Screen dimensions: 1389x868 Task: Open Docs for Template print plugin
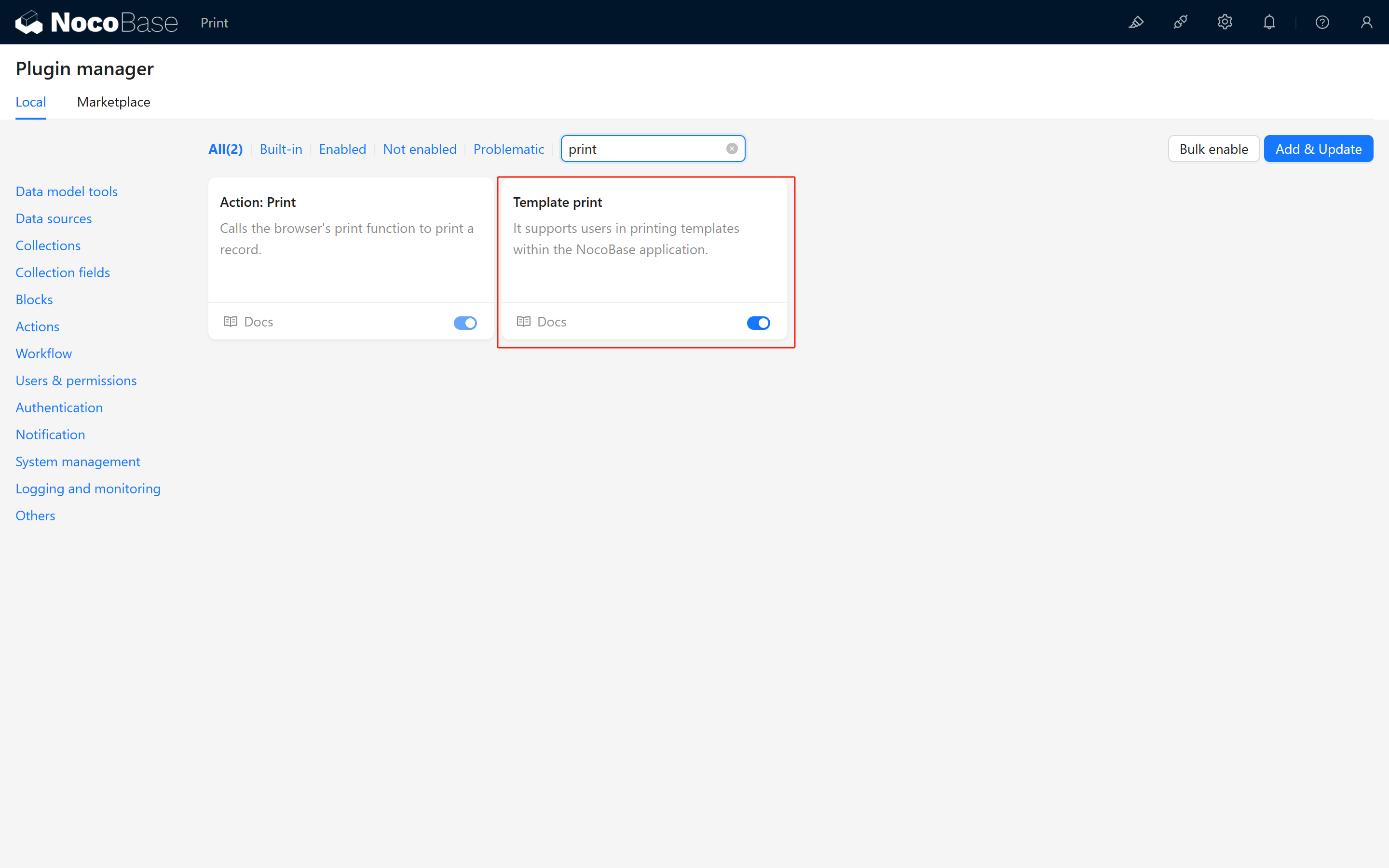pyautogui.click(x=541, y=322)
